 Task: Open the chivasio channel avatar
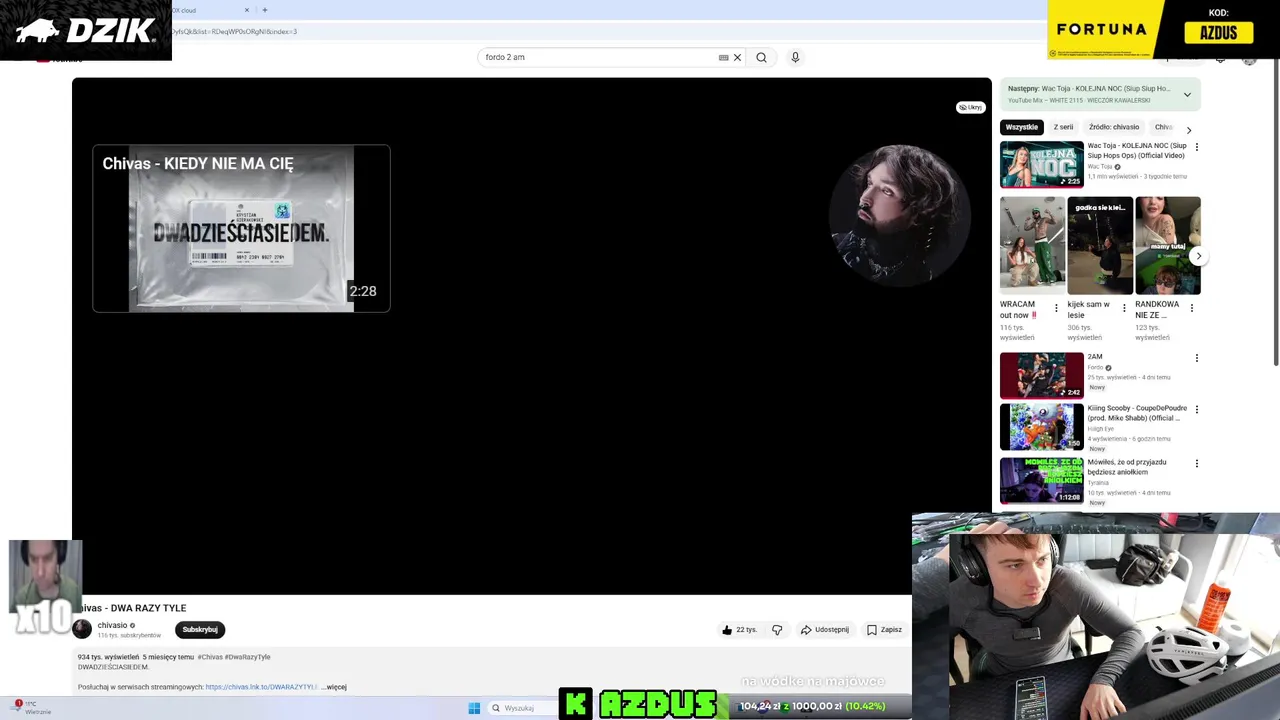[x=82, y=629]
